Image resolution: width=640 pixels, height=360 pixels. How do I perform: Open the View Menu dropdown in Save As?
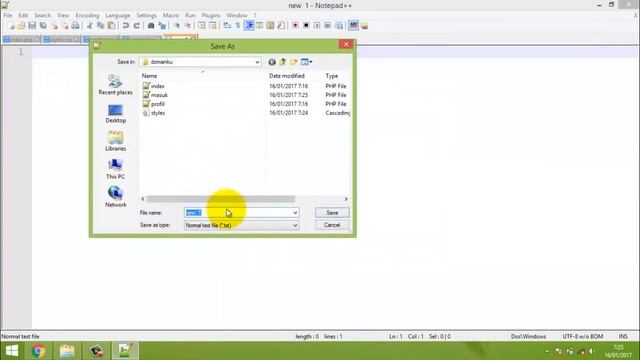[306, 62]
